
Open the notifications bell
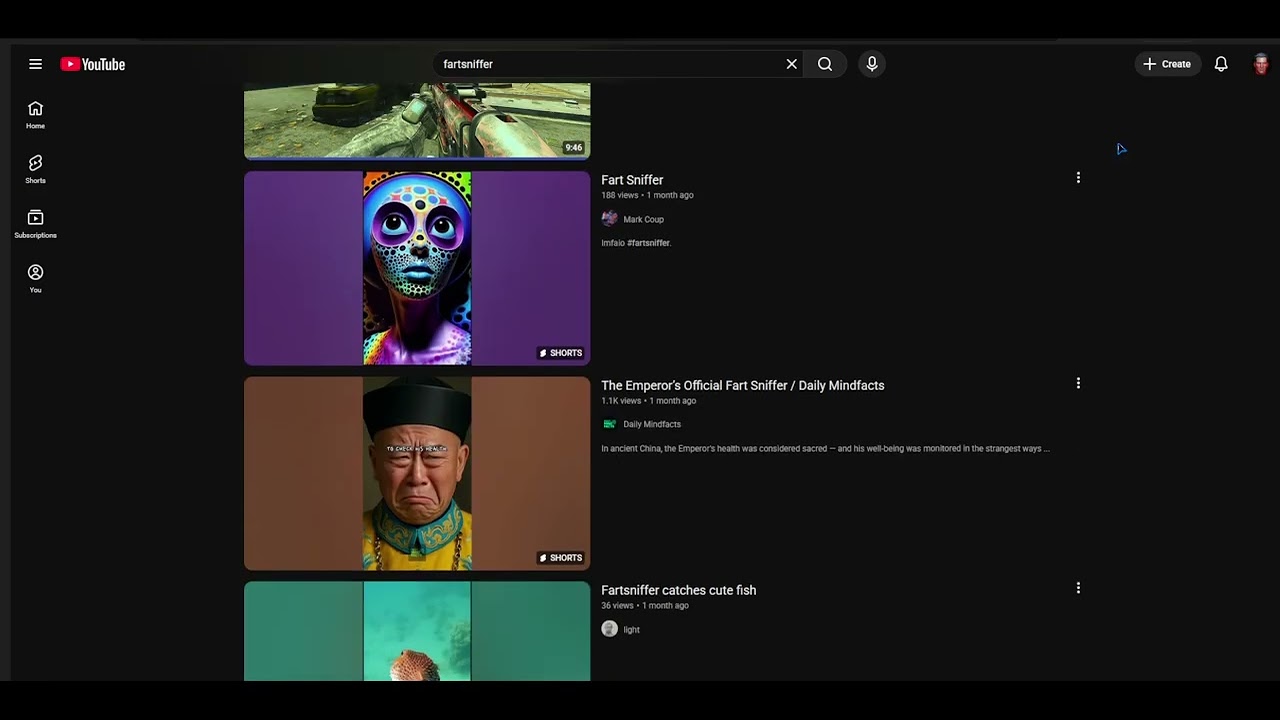[x=1221, y=64]
